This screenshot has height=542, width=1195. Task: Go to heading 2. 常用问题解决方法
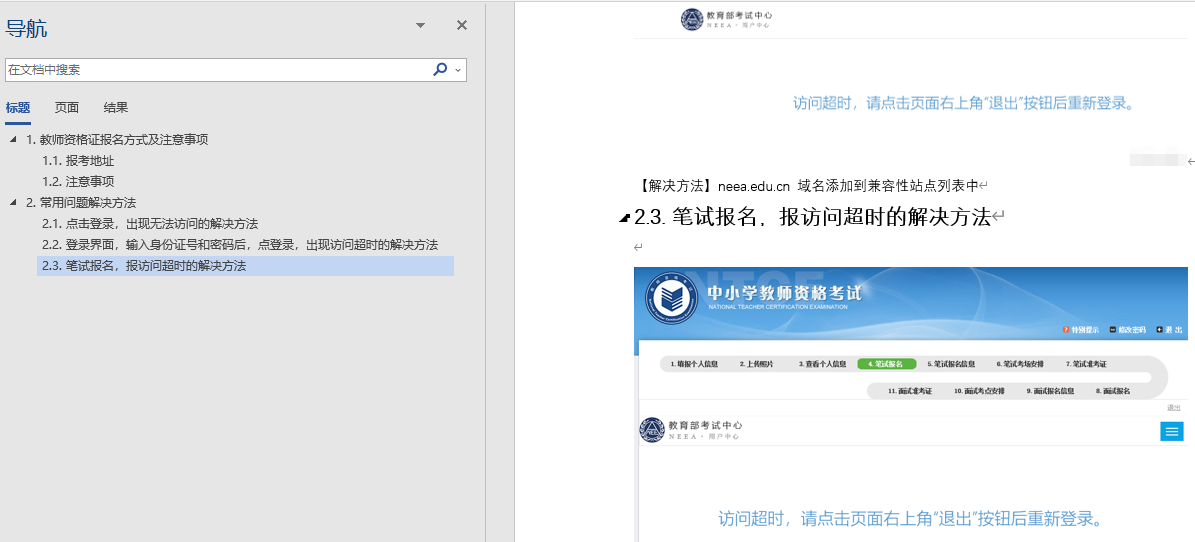(81, 203)
